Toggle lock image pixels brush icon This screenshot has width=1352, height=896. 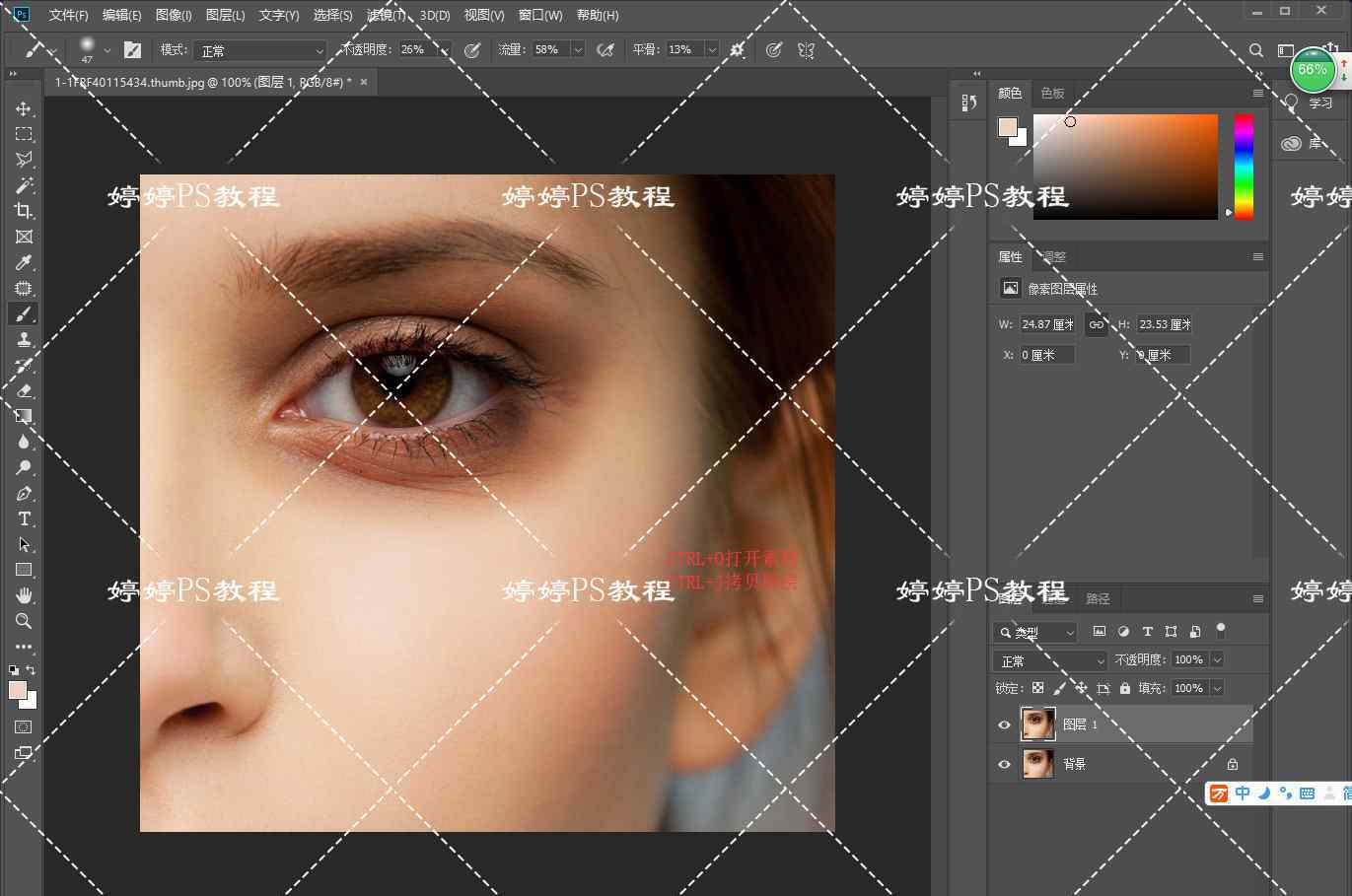1059,688
